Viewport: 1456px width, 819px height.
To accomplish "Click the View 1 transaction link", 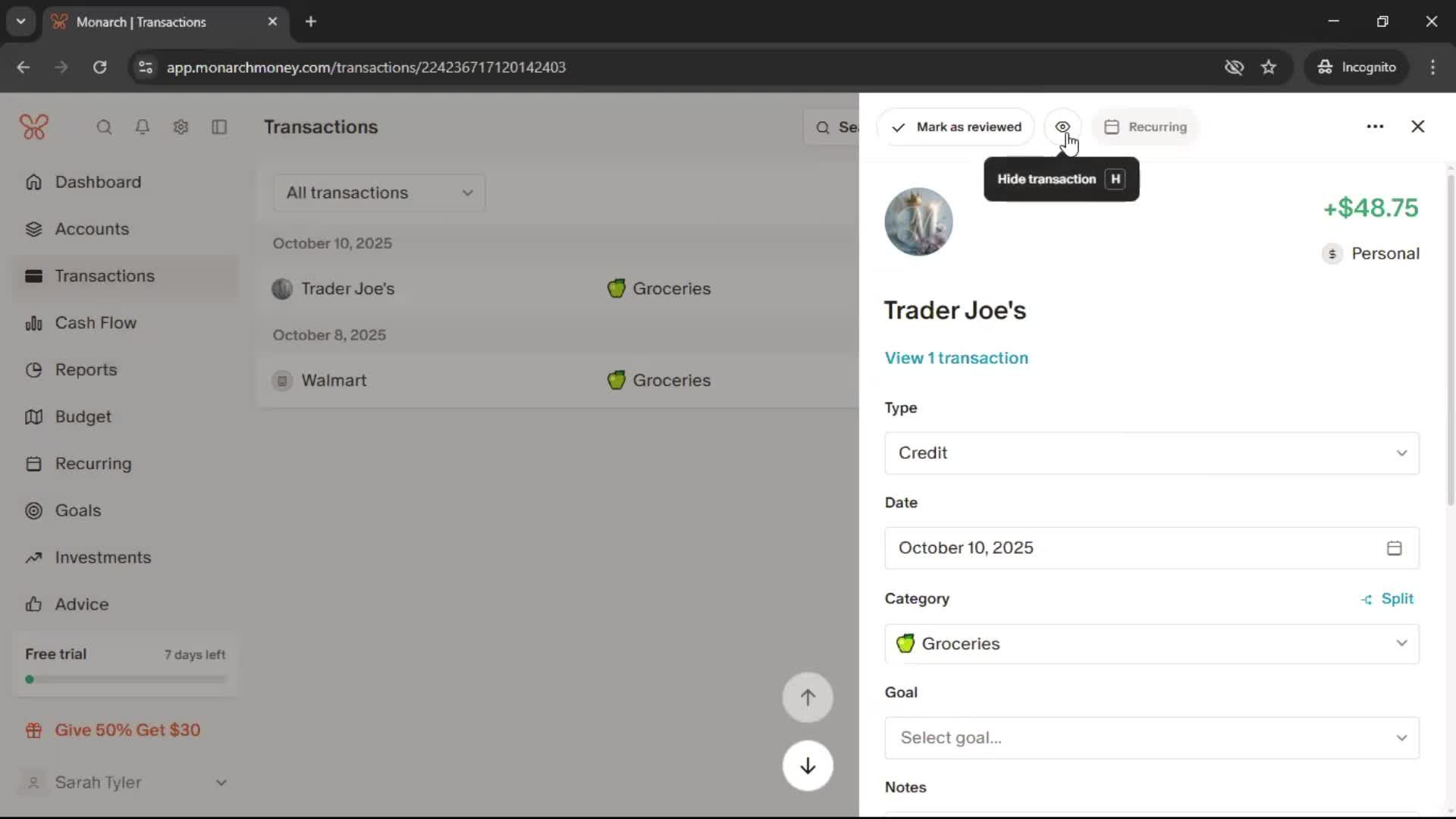I will [956, 358].
